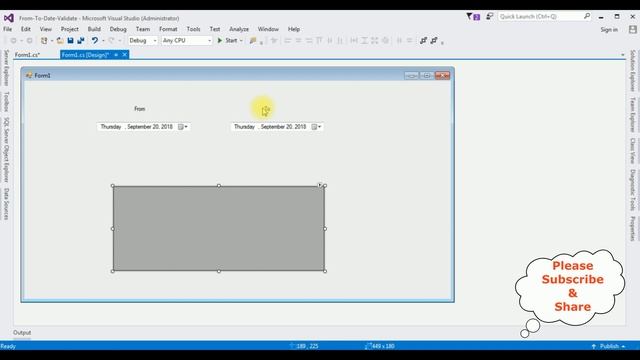Open the Project menu
640x360 pixels.
click(x=69, y=29)
